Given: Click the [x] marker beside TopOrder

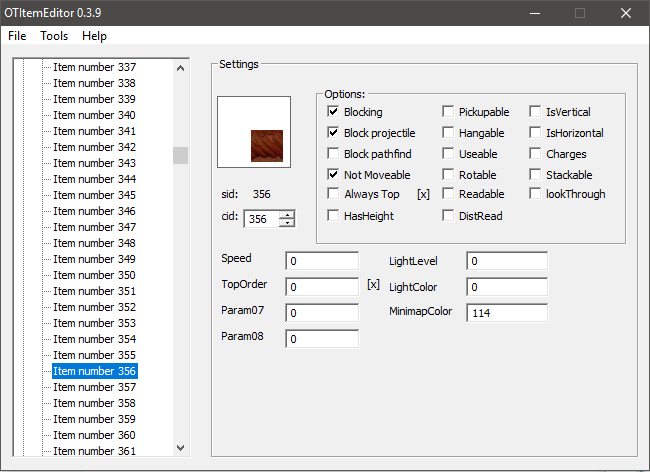Looking at the screenshot, I should [x=373, y=284].
